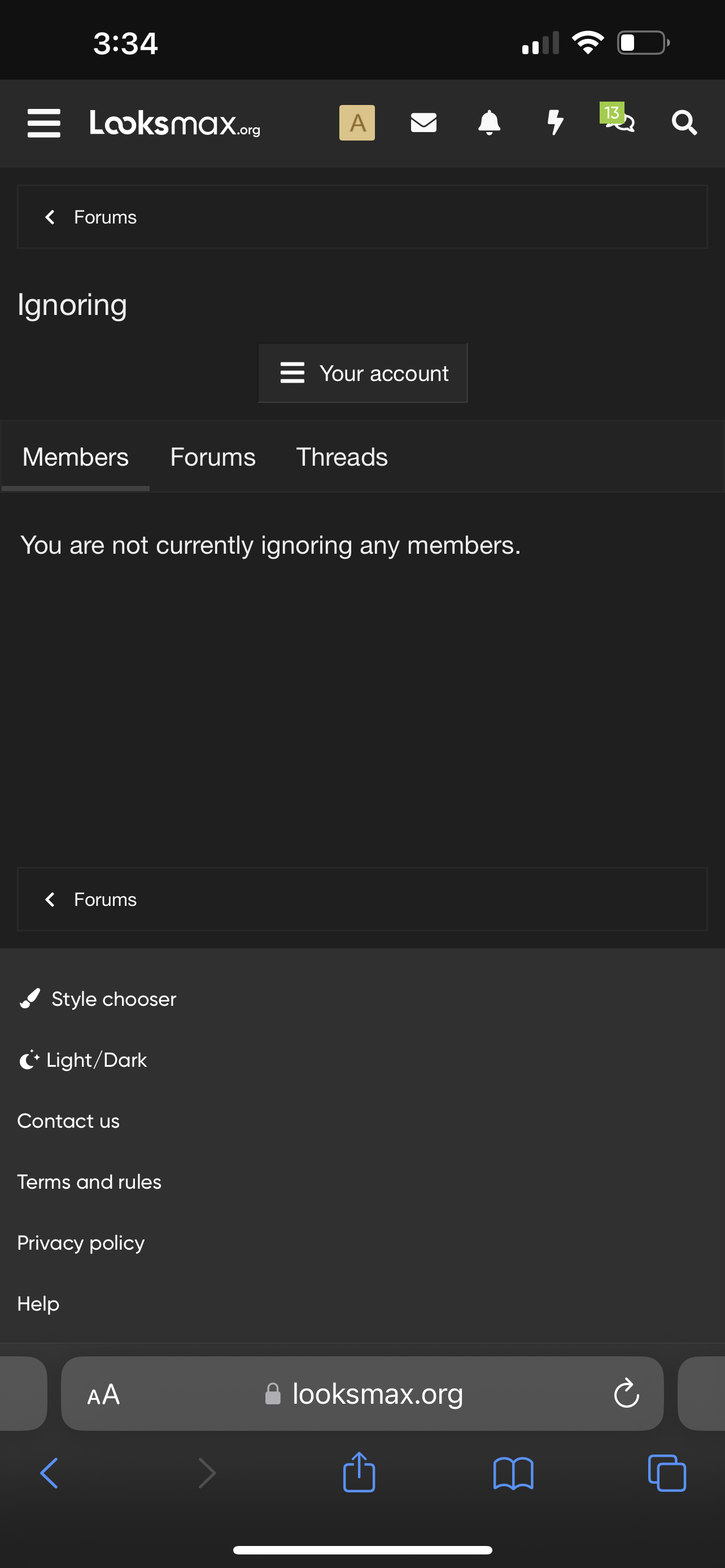Reload the page in Safari
The width and height of the screenshot is (725, 1568).
pos(626,1393)
